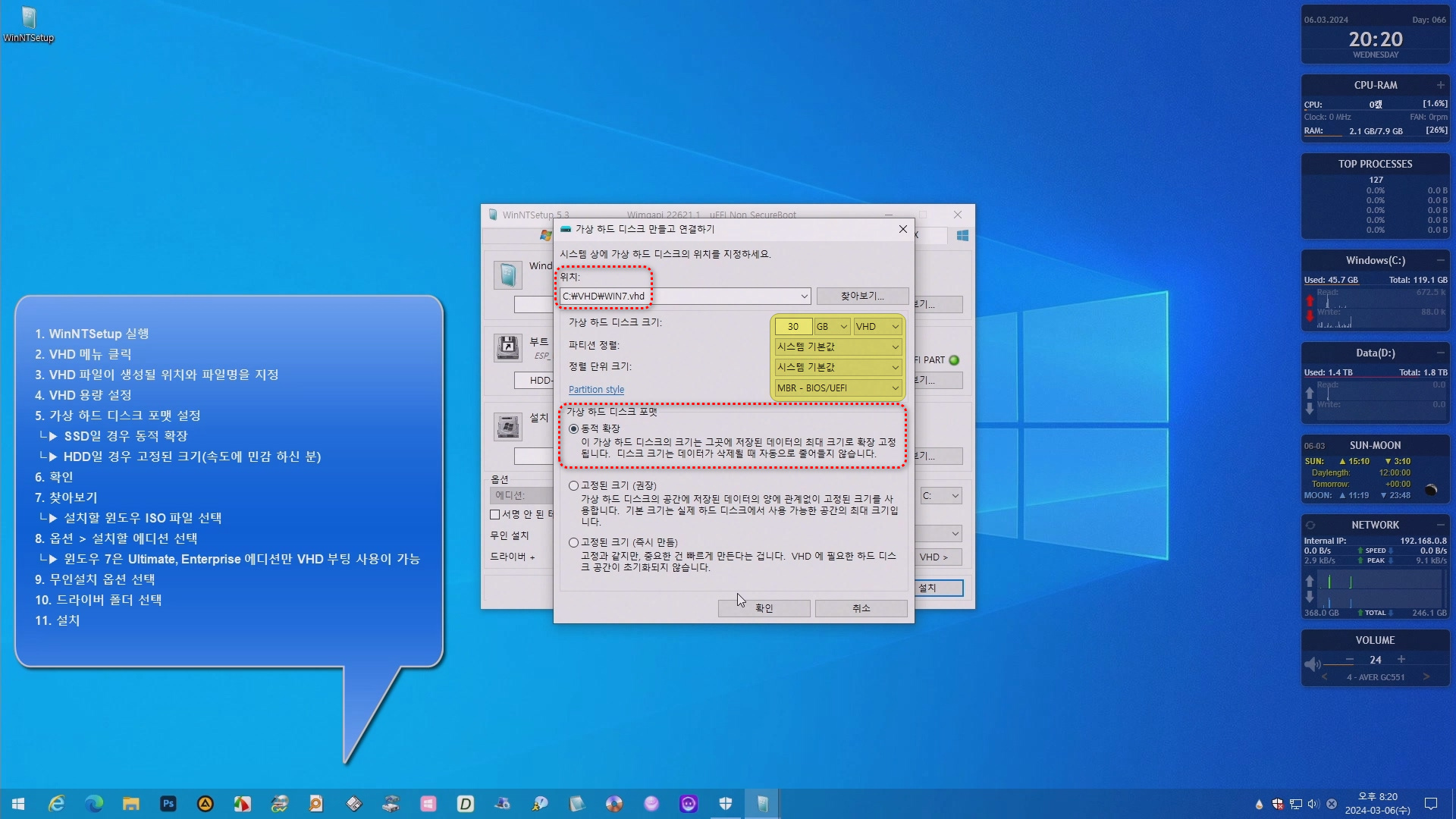The image size is (1456, 819).
Task: Collapse the NETWORK widget with minus
Action: 1440,525
